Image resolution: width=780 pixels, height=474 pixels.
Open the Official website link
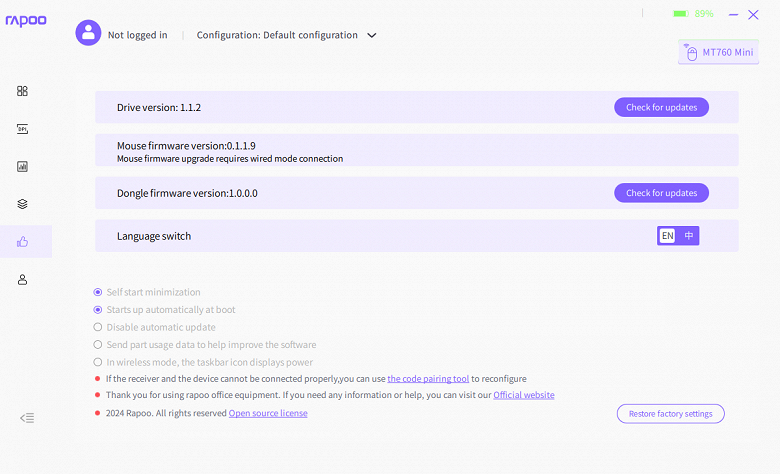[523, 395]
